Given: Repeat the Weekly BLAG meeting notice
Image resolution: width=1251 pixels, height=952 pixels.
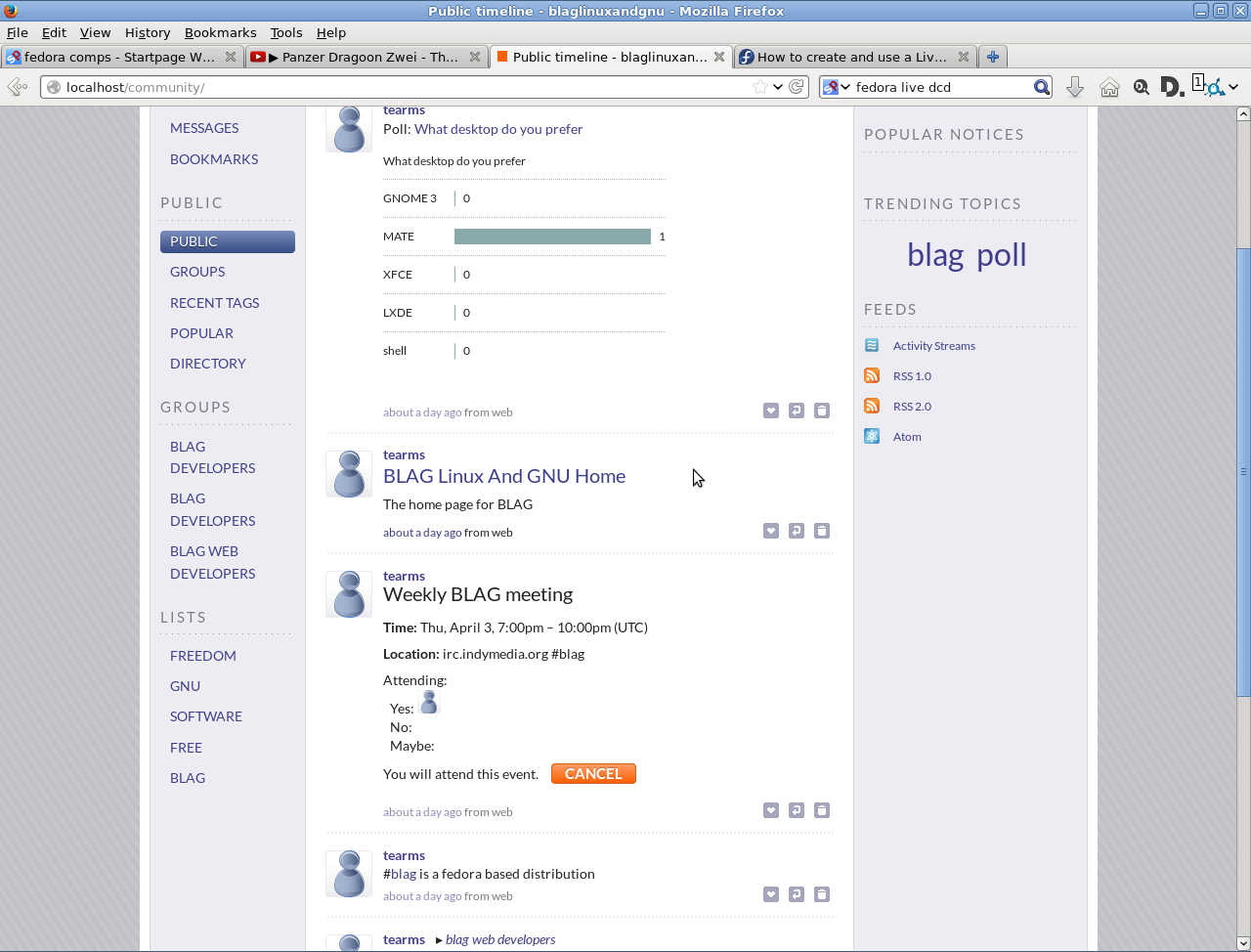Looking at the screenshot, I should 797,810.
